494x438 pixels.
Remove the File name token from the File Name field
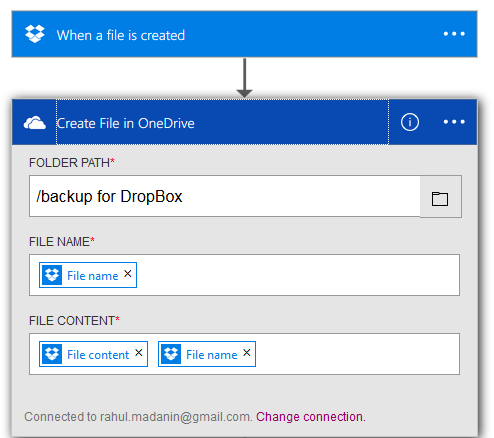pos(128,274)
